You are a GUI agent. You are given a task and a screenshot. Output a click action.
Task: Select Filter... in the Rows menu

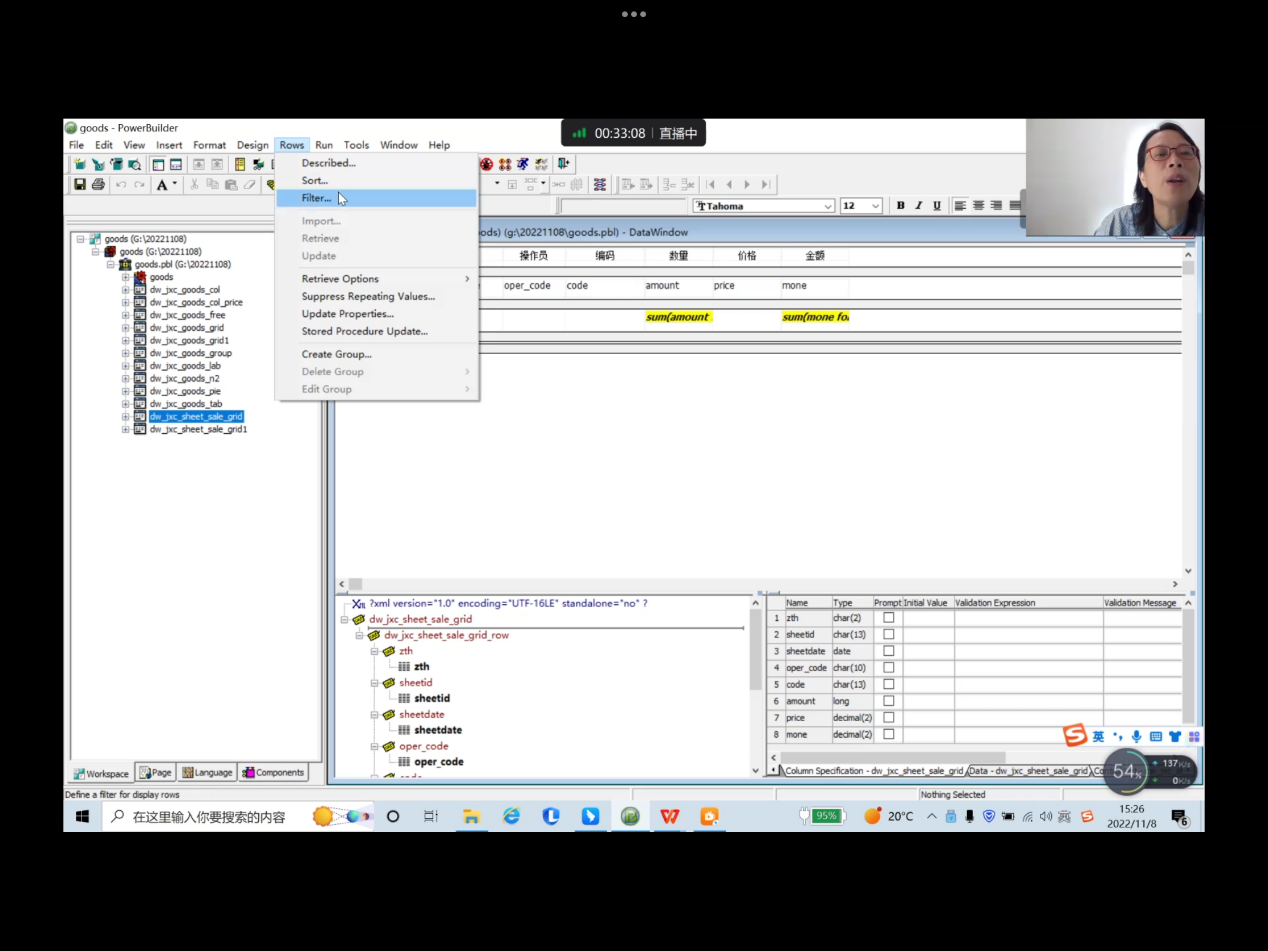tap(316, 198)
